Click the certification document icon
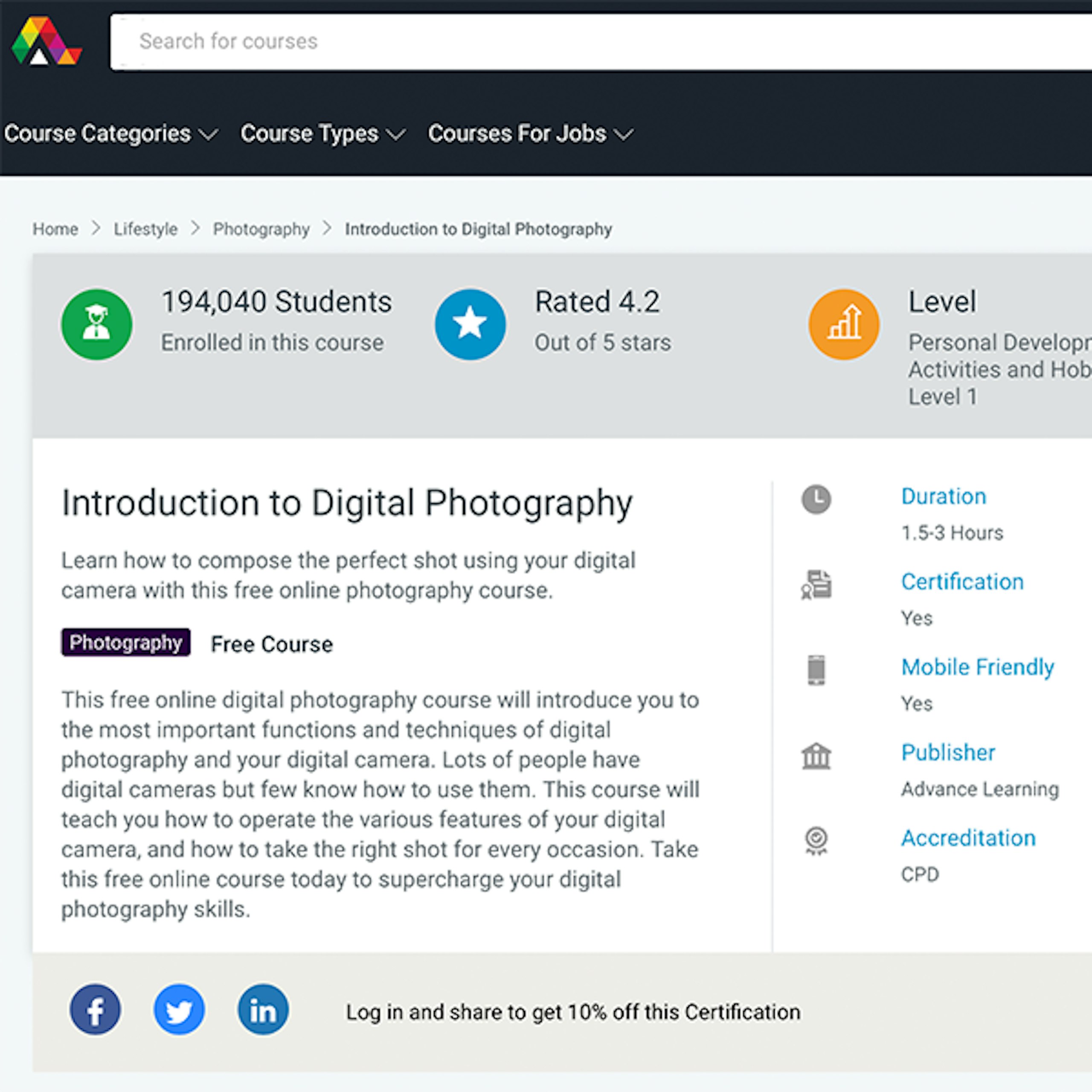The image size is (1092, 1092). click(816, 584)
